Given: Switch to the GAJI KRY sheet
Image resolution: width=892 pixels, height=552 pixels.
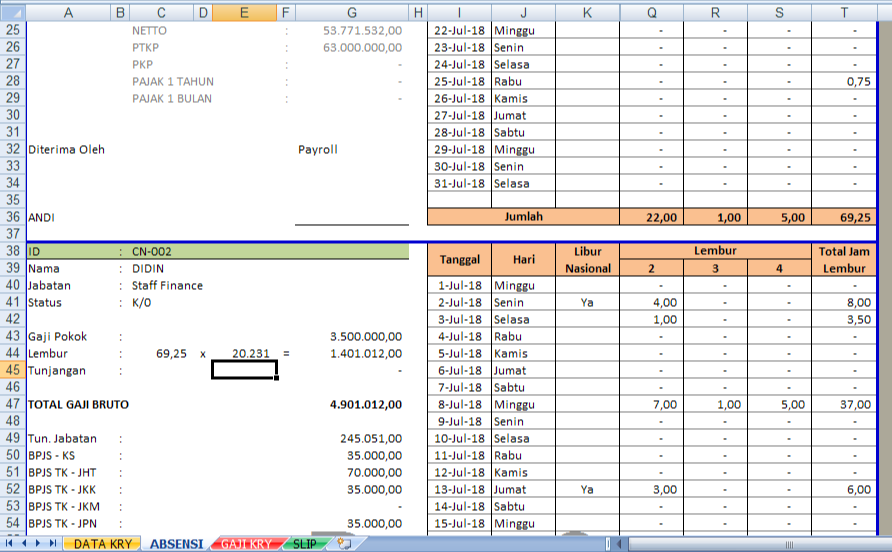Looking at the screenshot, I should click(245, 544).
